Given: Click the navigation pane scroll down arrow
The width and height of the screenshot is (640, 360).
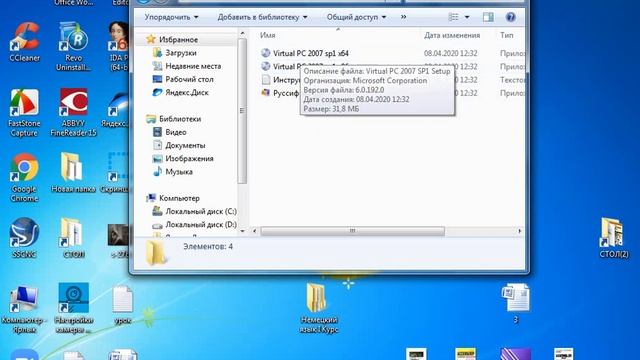Looking at the screenshot, I should click(242, 231).
